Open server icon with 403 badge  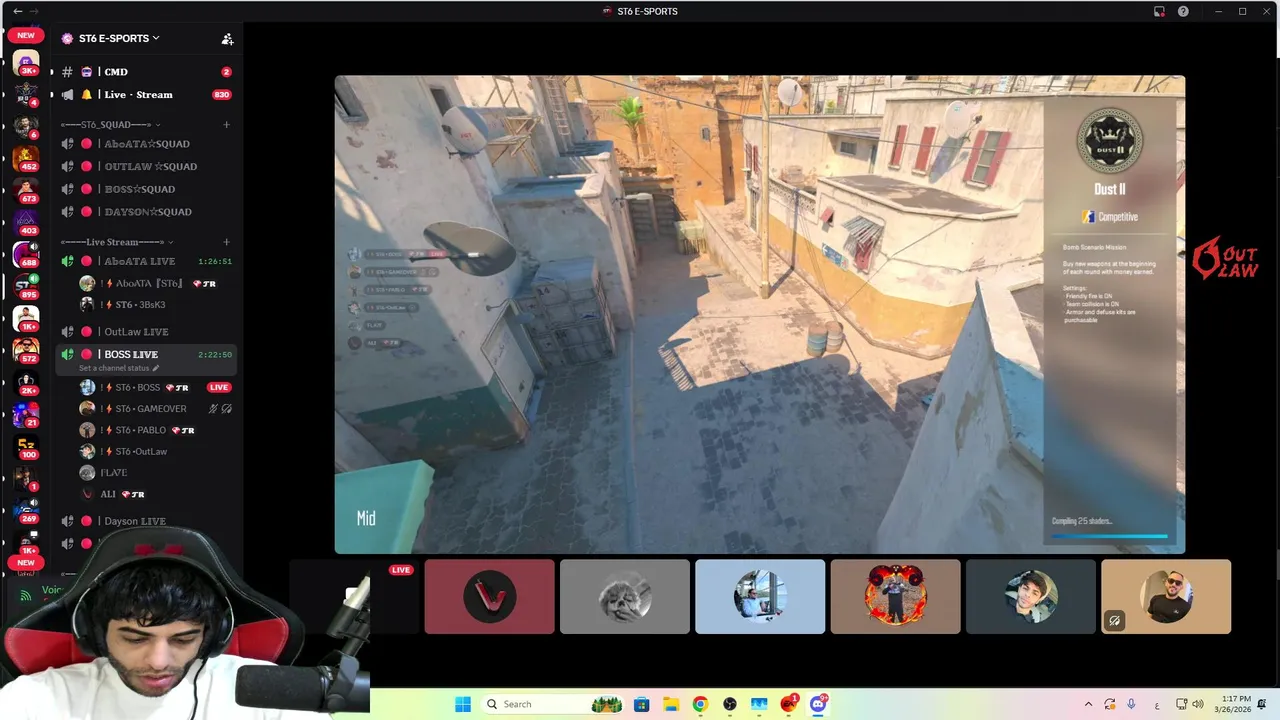coord(26,223)
